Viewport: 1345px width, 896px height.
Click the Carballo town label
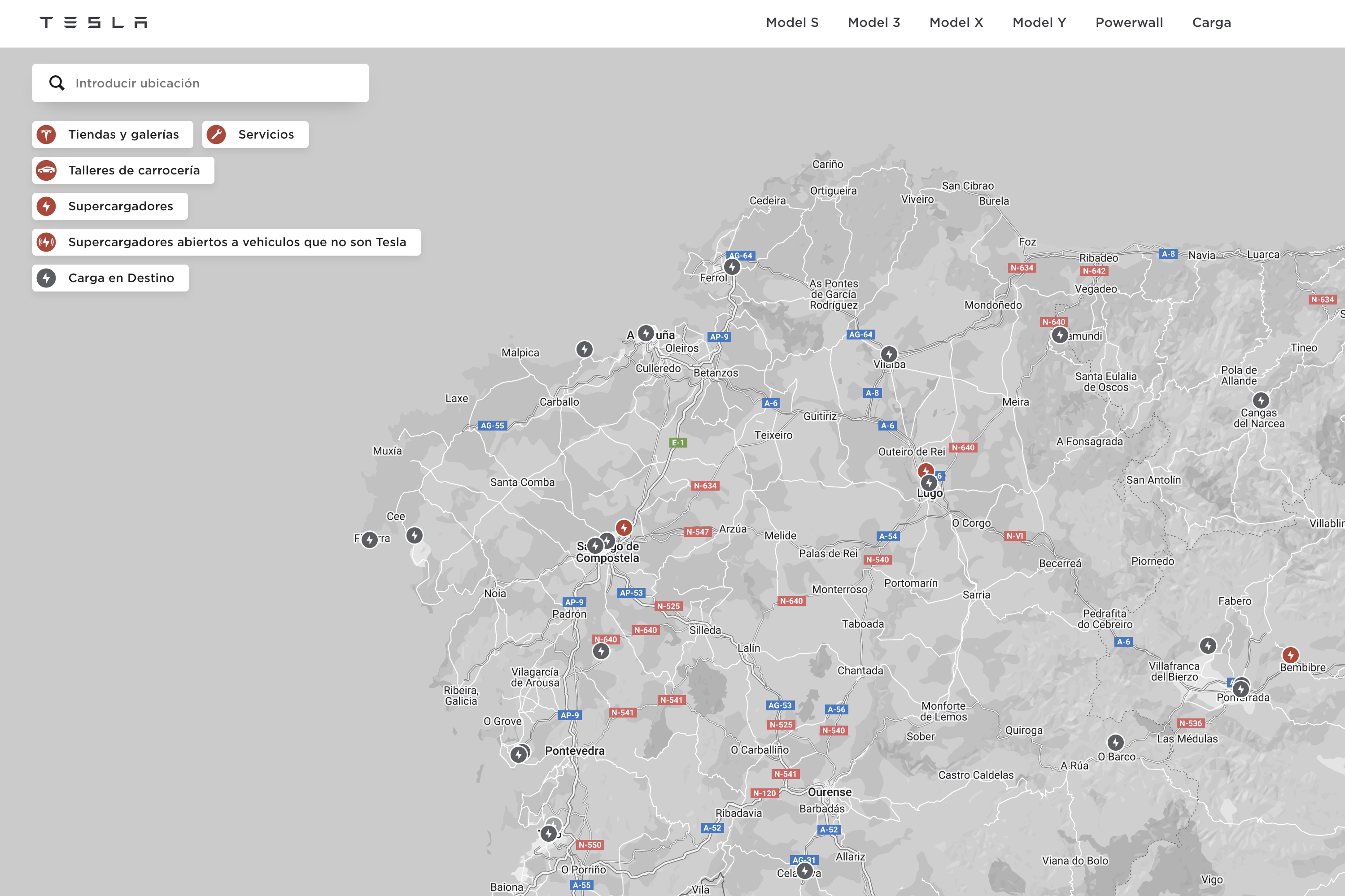(559, 402)
